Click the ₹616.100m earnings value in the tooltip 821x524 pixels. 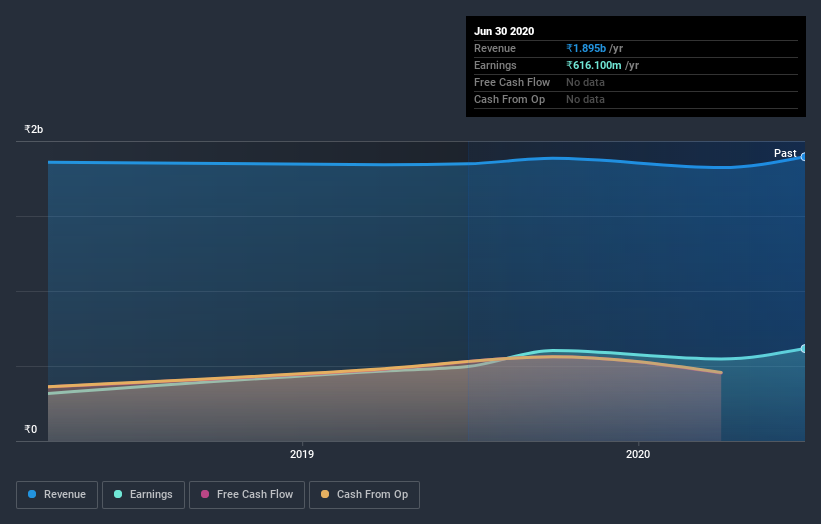[594, 65]
